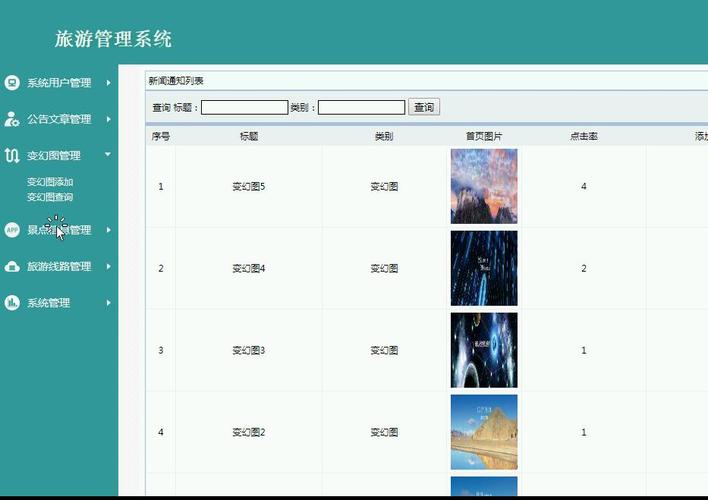Click 点击率 value 4 for 变幻图5
Viewport: 708px width, 500px height.
(584, 186)
